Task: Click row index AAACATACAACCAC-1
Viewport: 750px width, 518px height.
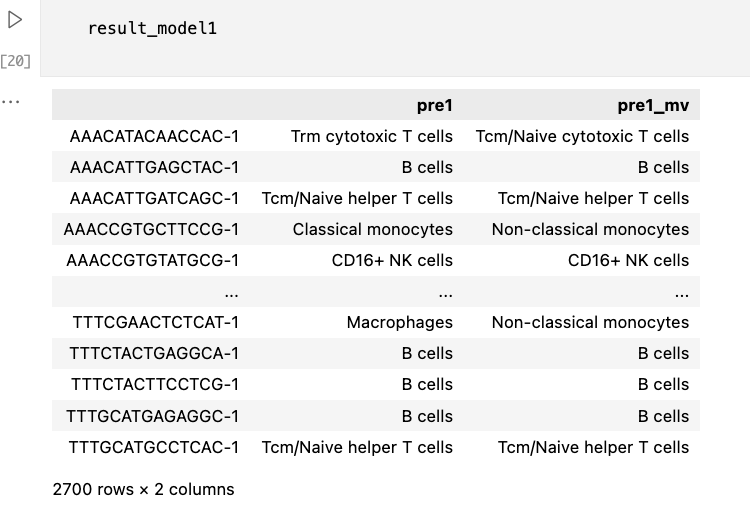Action: click(154, 136)
